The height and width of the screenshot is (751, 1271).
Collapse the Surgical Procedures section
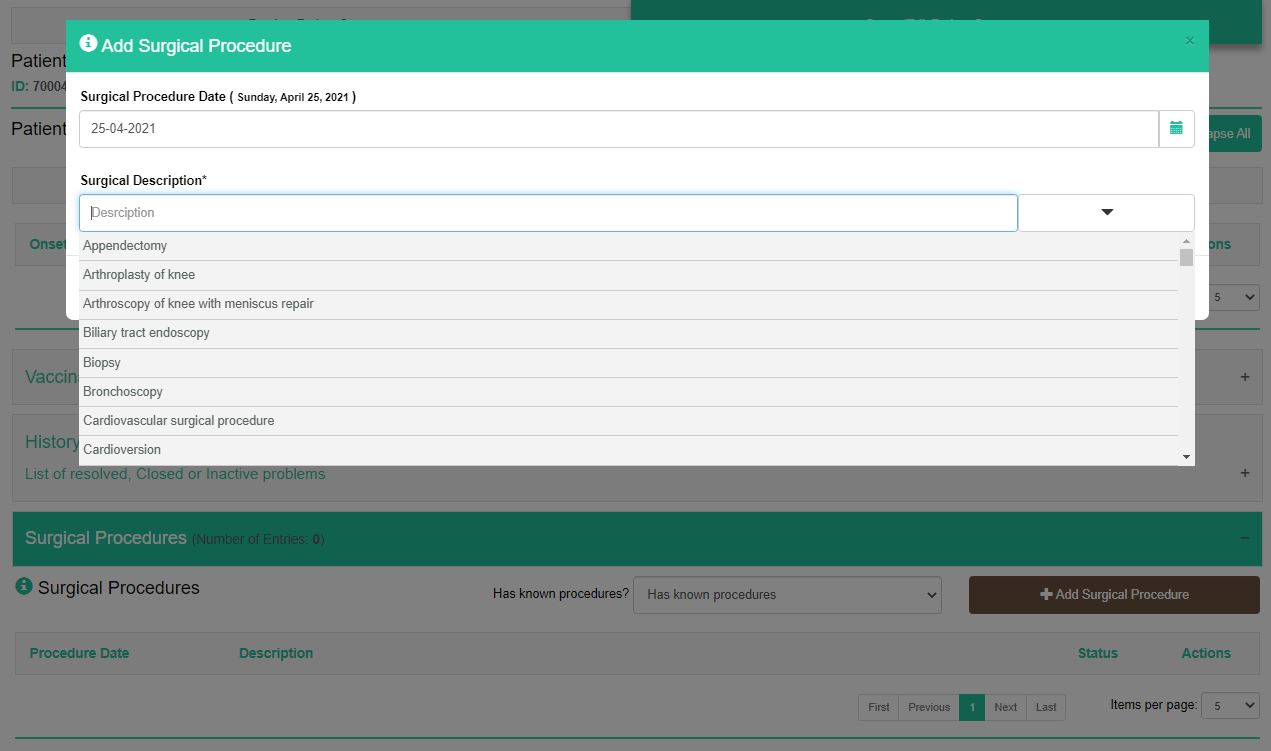tap(1244, 538)
